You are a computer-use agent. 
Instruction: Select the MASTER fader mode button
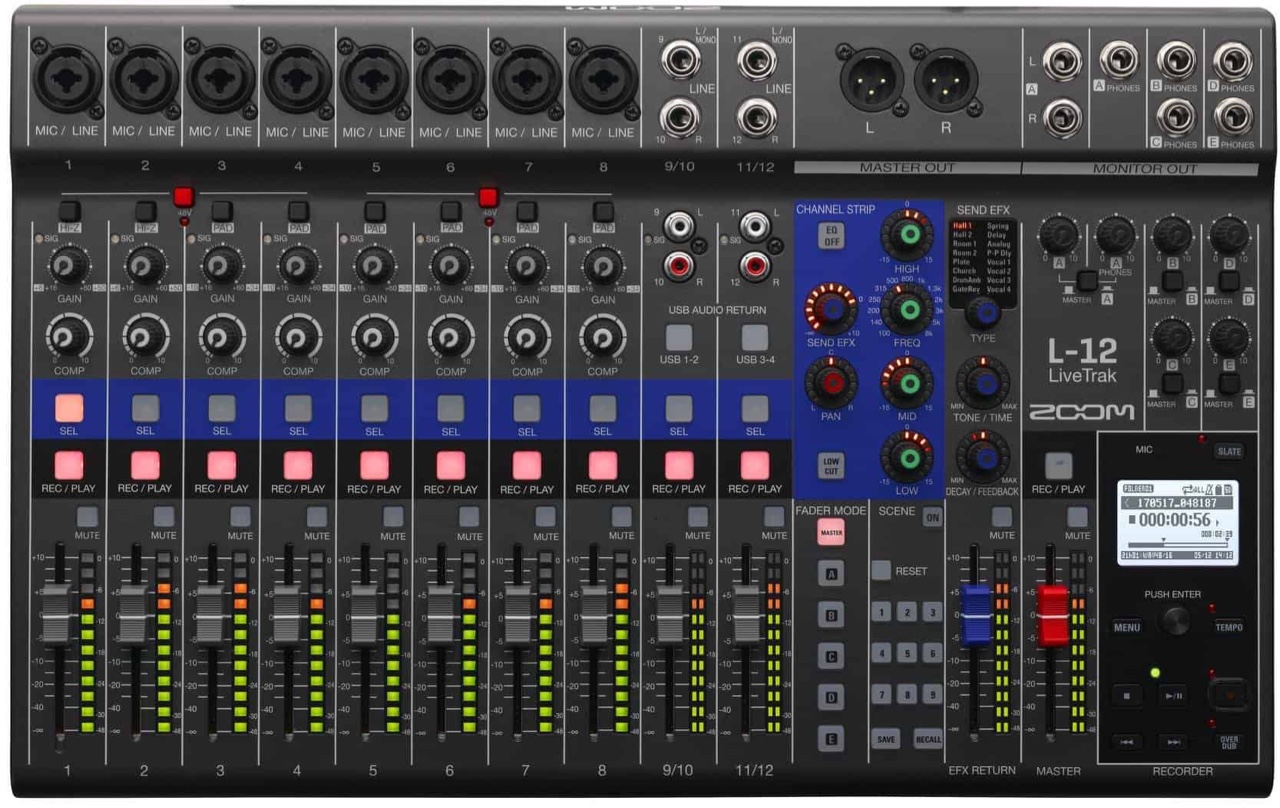(830, 533)
